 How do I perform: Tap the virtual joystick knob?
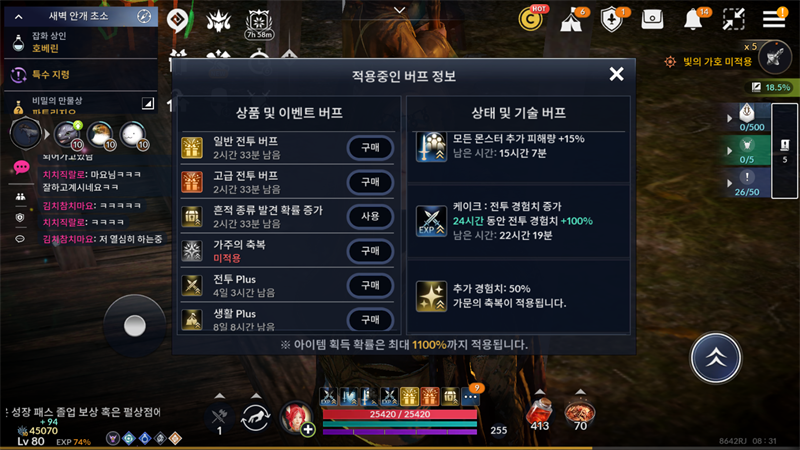pyautogui.click(x=135, y=326)
